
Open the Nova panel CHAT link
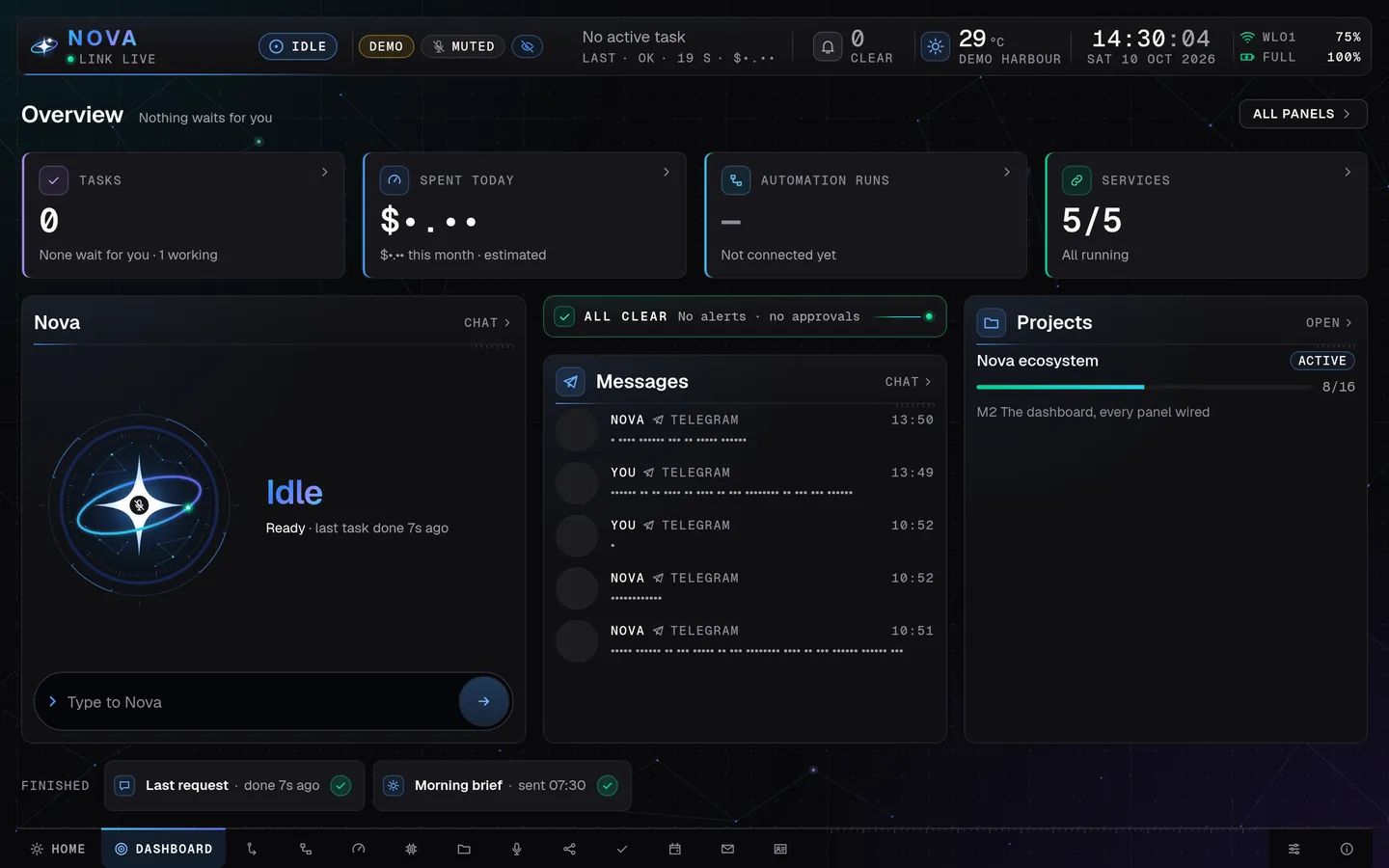click(x=487, y=323)
